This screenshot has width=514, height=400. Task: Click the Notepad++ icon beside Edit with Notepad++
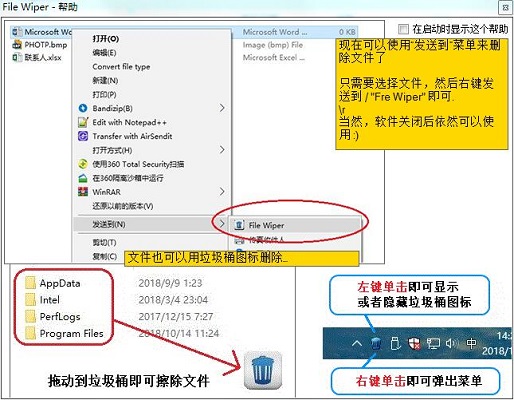83,122
